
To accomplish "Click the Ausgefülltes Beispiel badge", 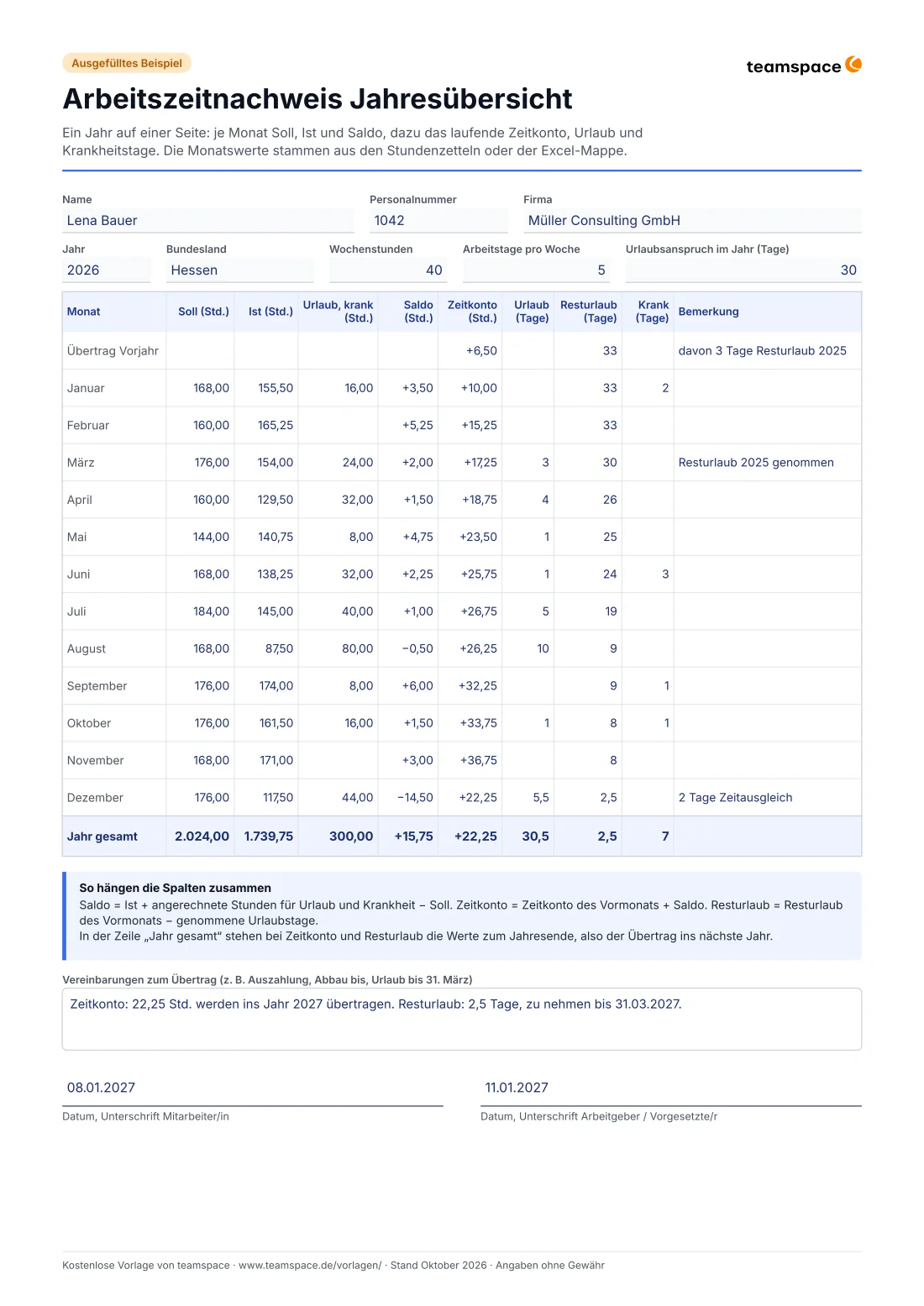I will pos(127,63).
